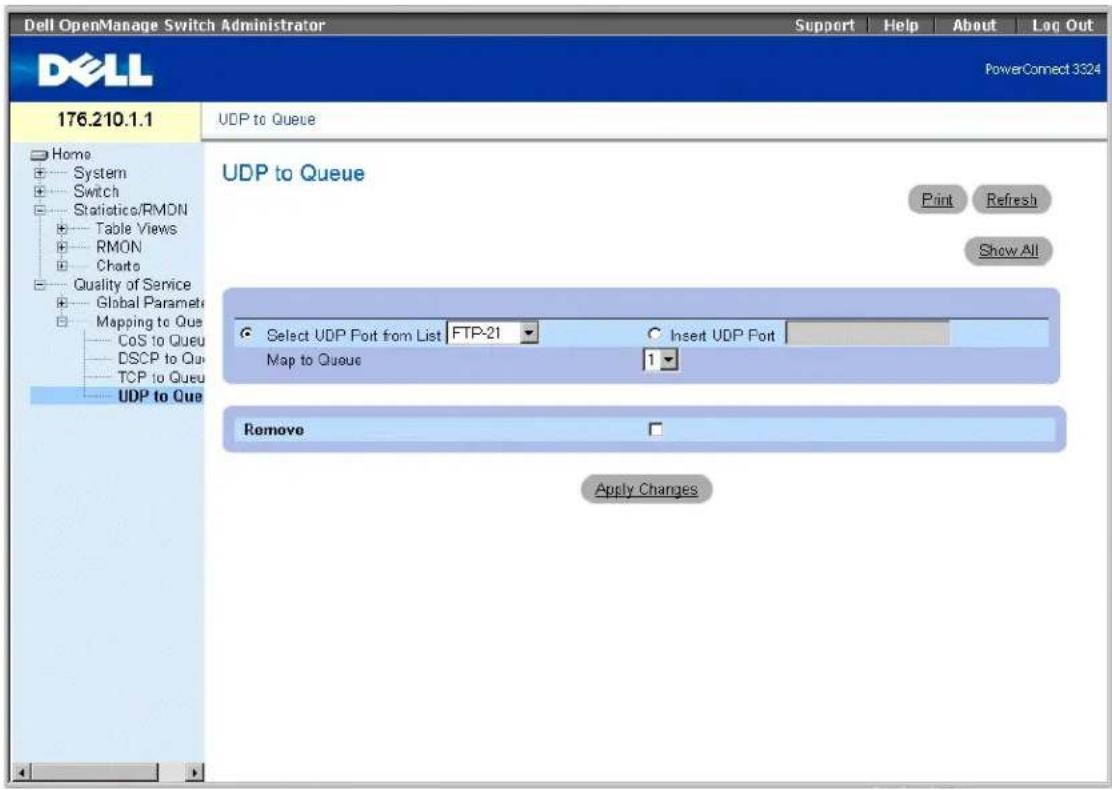Open CoS to Queue page

pos(161,340)
